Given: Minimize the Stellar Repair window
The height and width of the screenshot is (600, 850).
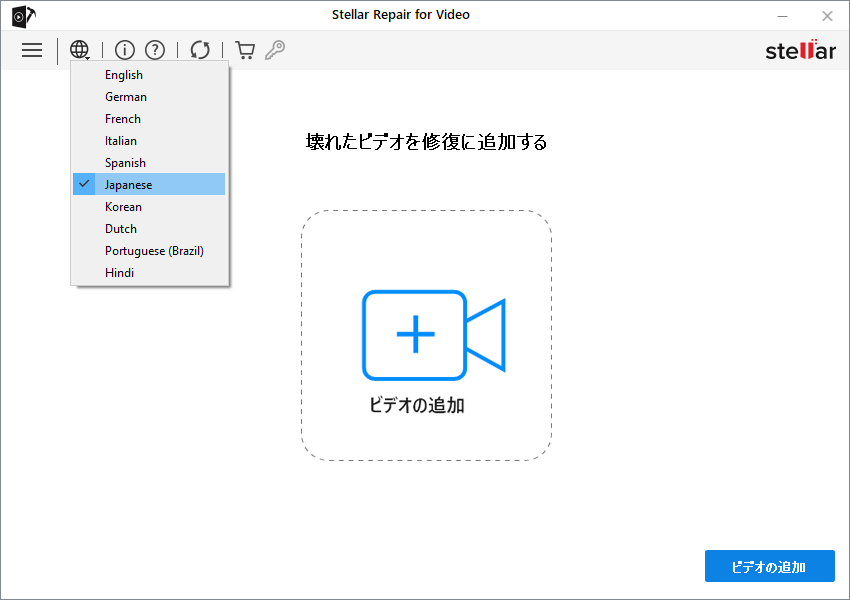Looking at the screenshot, I should (x=782, y=16).
